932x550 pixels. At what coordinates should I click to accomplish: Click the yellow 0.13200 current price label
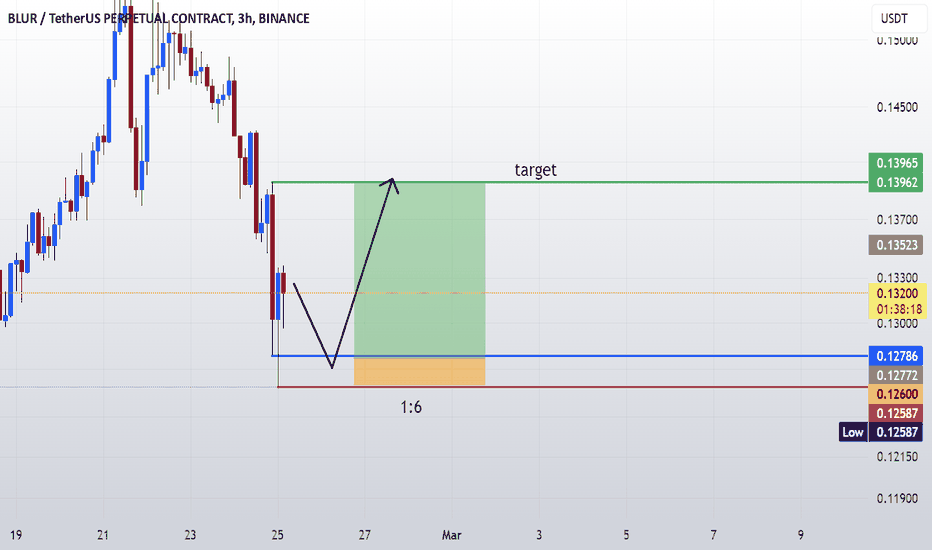[896, 293]
